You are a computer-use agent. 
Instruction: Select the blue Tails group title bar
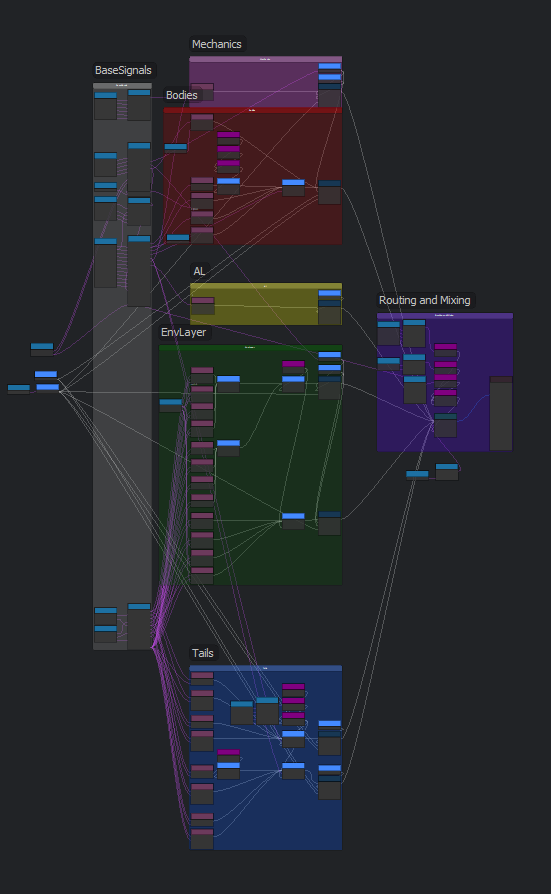pyautogui.click(x=266, y=668)
